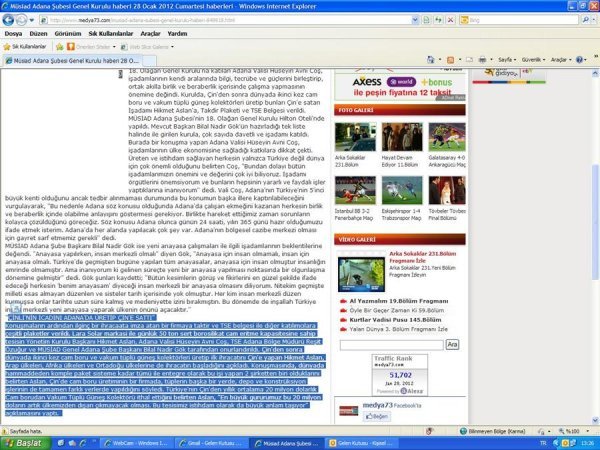Click the Show Desktop quick launch icon

click(60, 443)
